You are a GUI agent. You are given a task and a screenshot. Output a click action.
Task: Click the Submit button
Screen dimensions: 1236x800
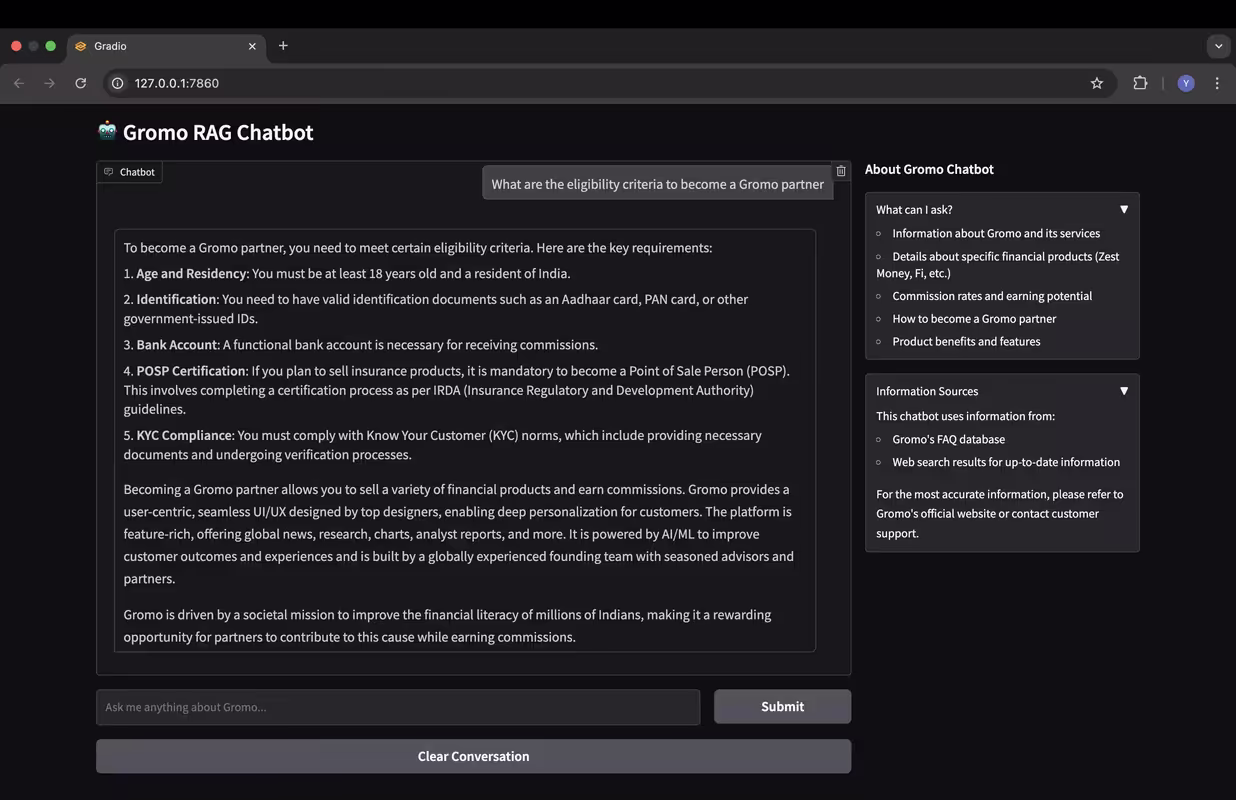pos(782,706)
